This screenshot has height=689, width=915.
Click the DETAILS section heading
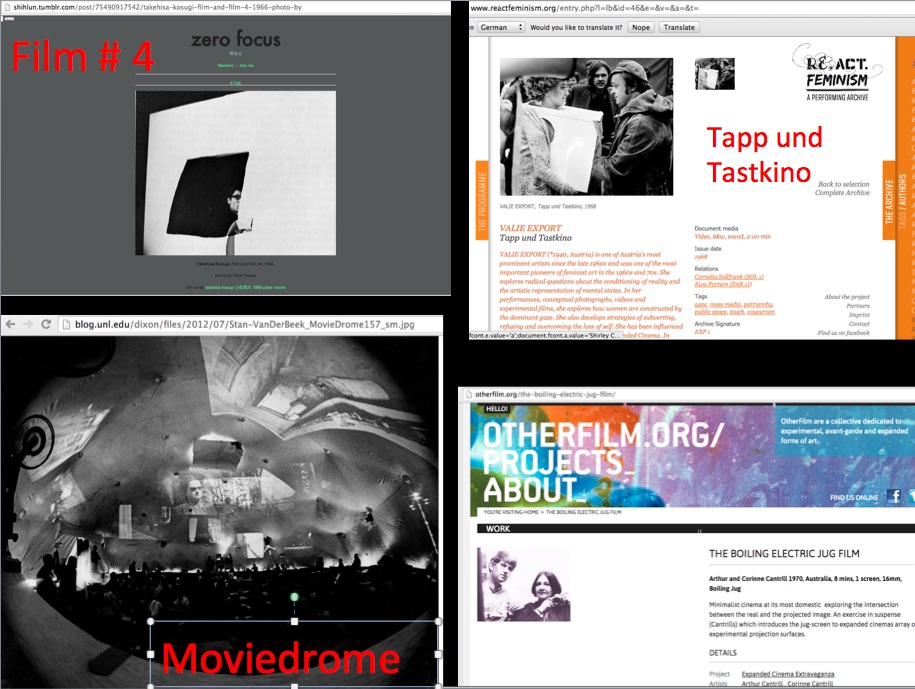[x=723, y=653]
